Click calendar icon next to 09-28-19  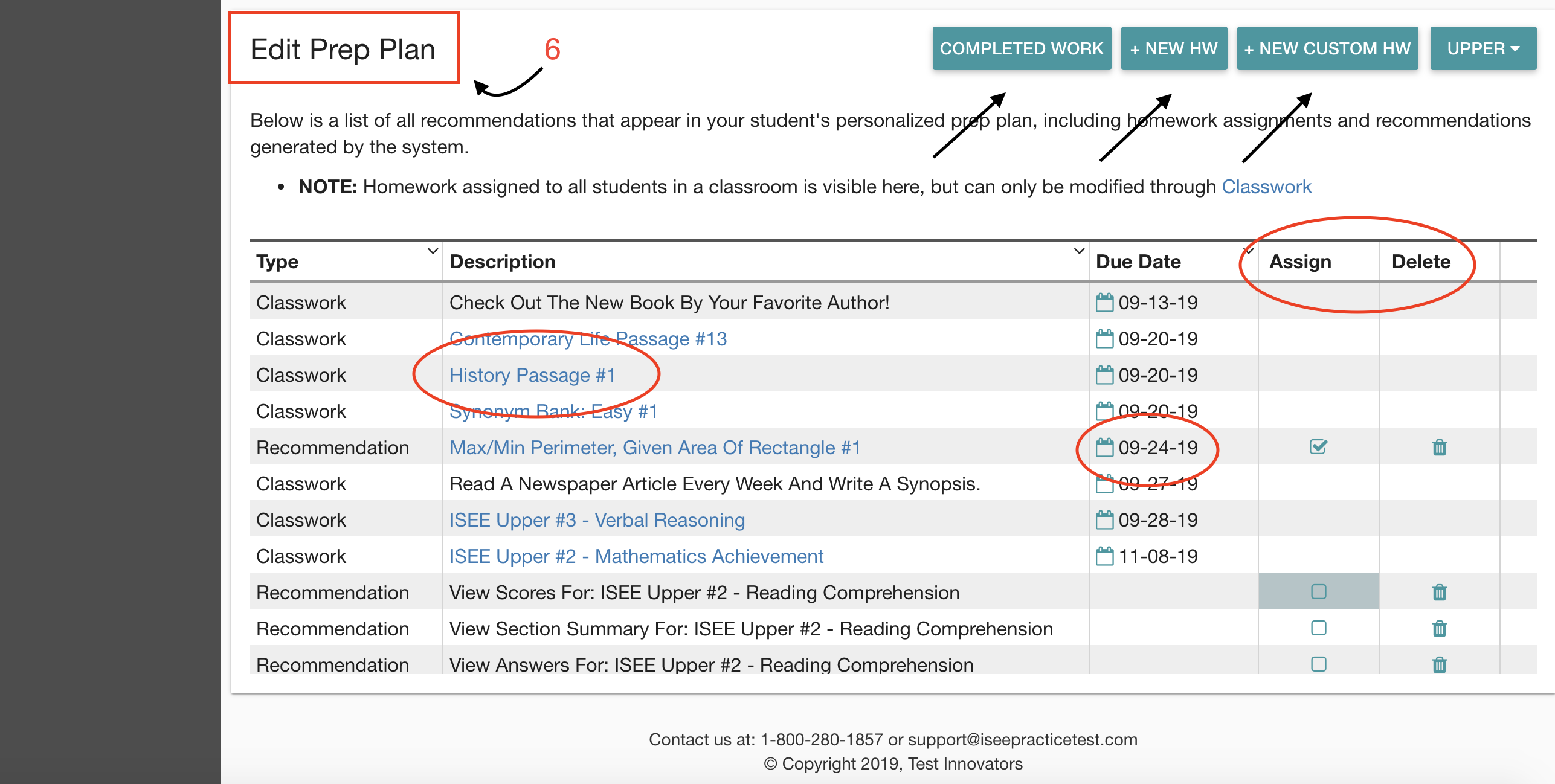[x=1104, y=519]
